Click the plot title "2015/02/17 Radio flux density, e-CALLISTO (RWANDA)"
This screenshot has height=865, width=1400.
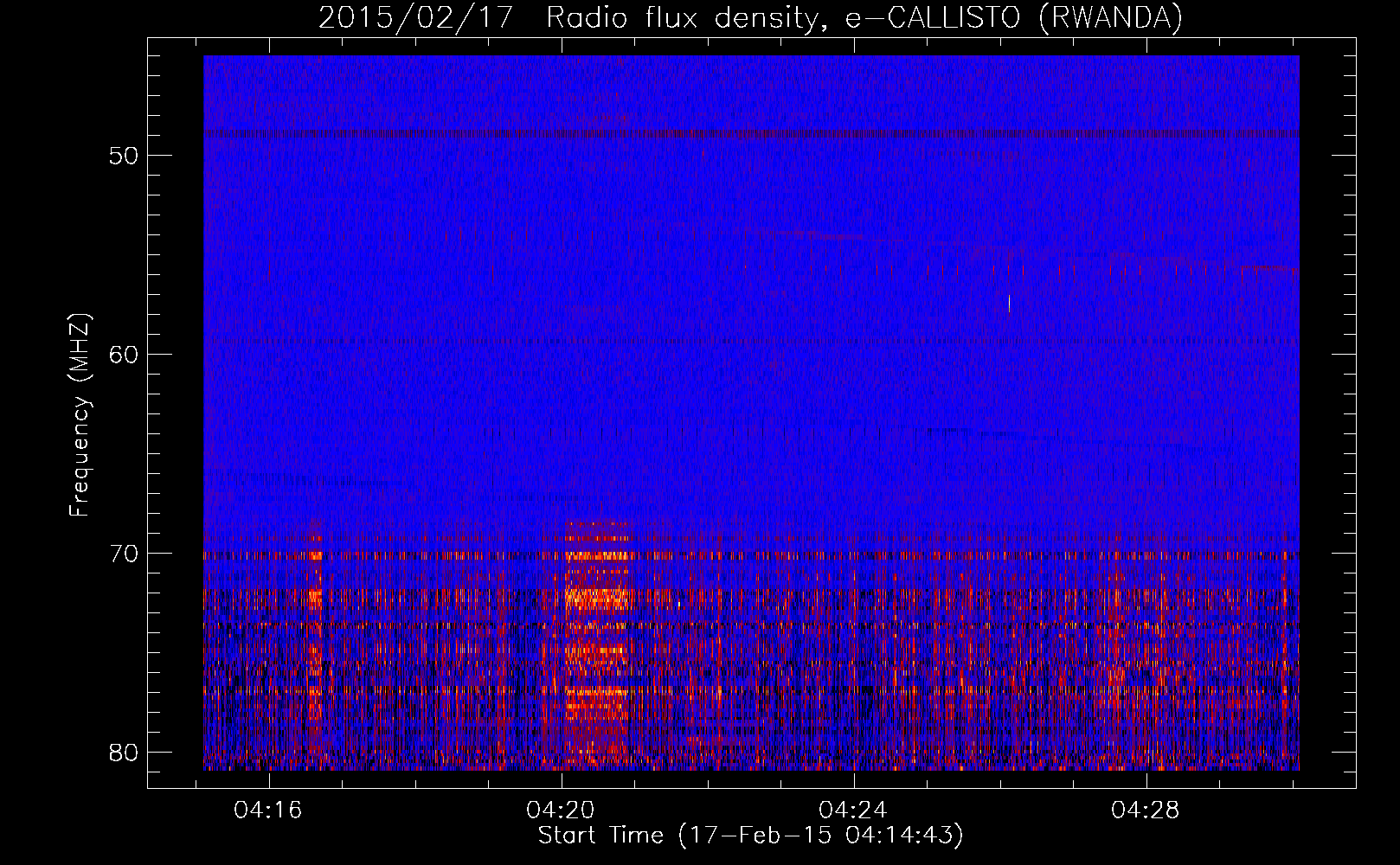(x=750, y=17)
